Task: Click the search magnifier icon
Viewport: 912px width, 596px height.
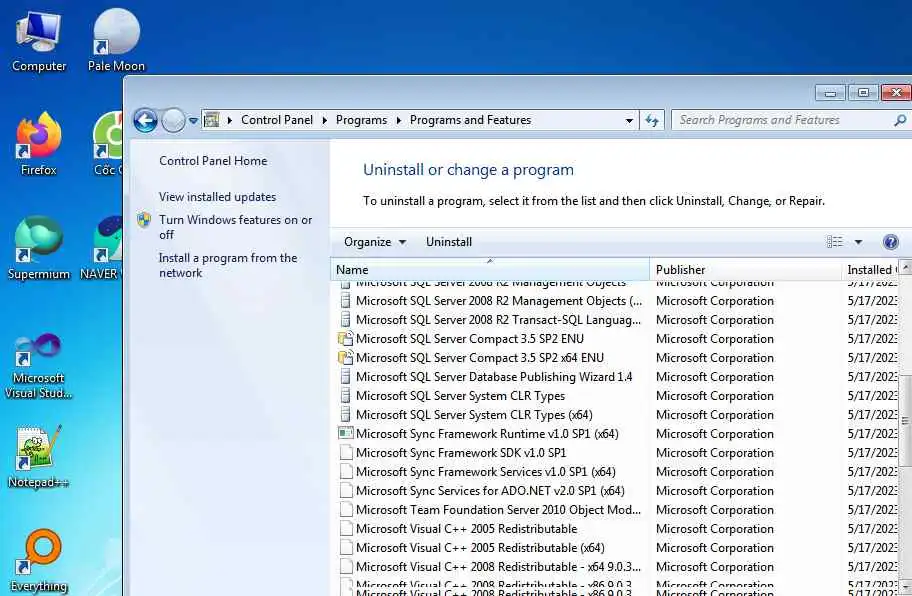Action: (x=900, y=120)
